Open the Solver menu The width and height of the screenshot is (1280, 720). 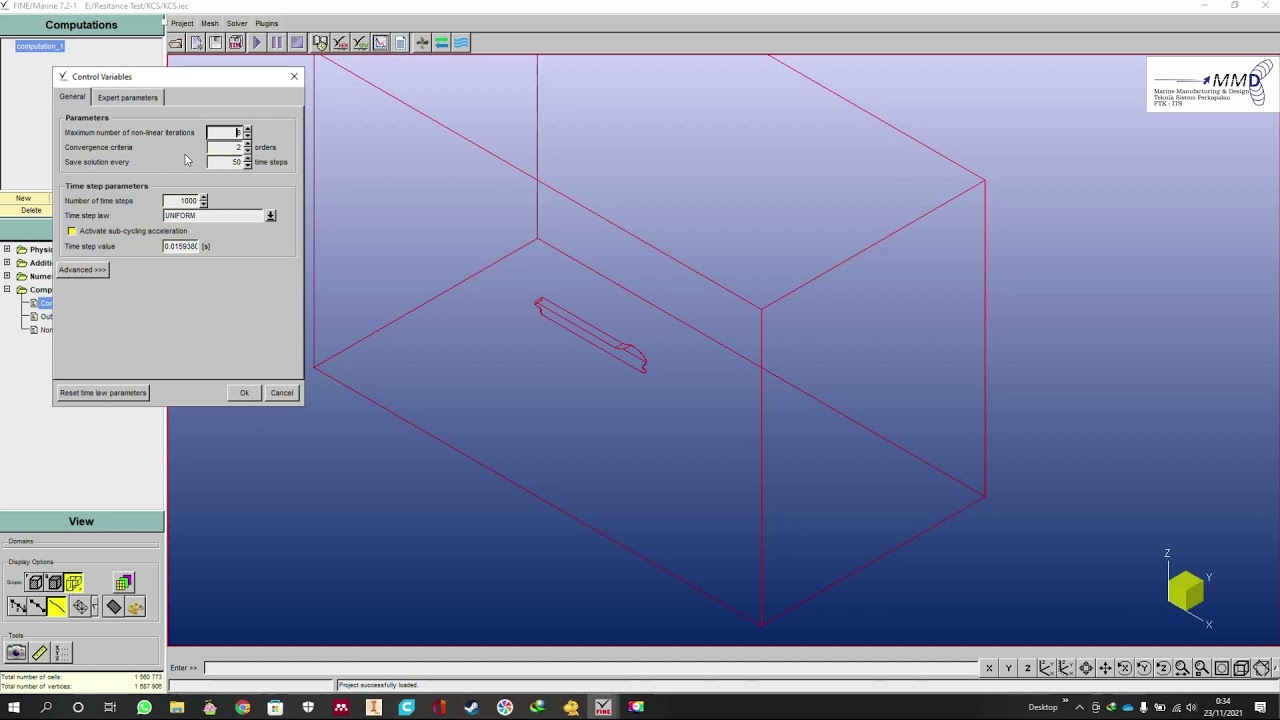(x=237, y=23)
